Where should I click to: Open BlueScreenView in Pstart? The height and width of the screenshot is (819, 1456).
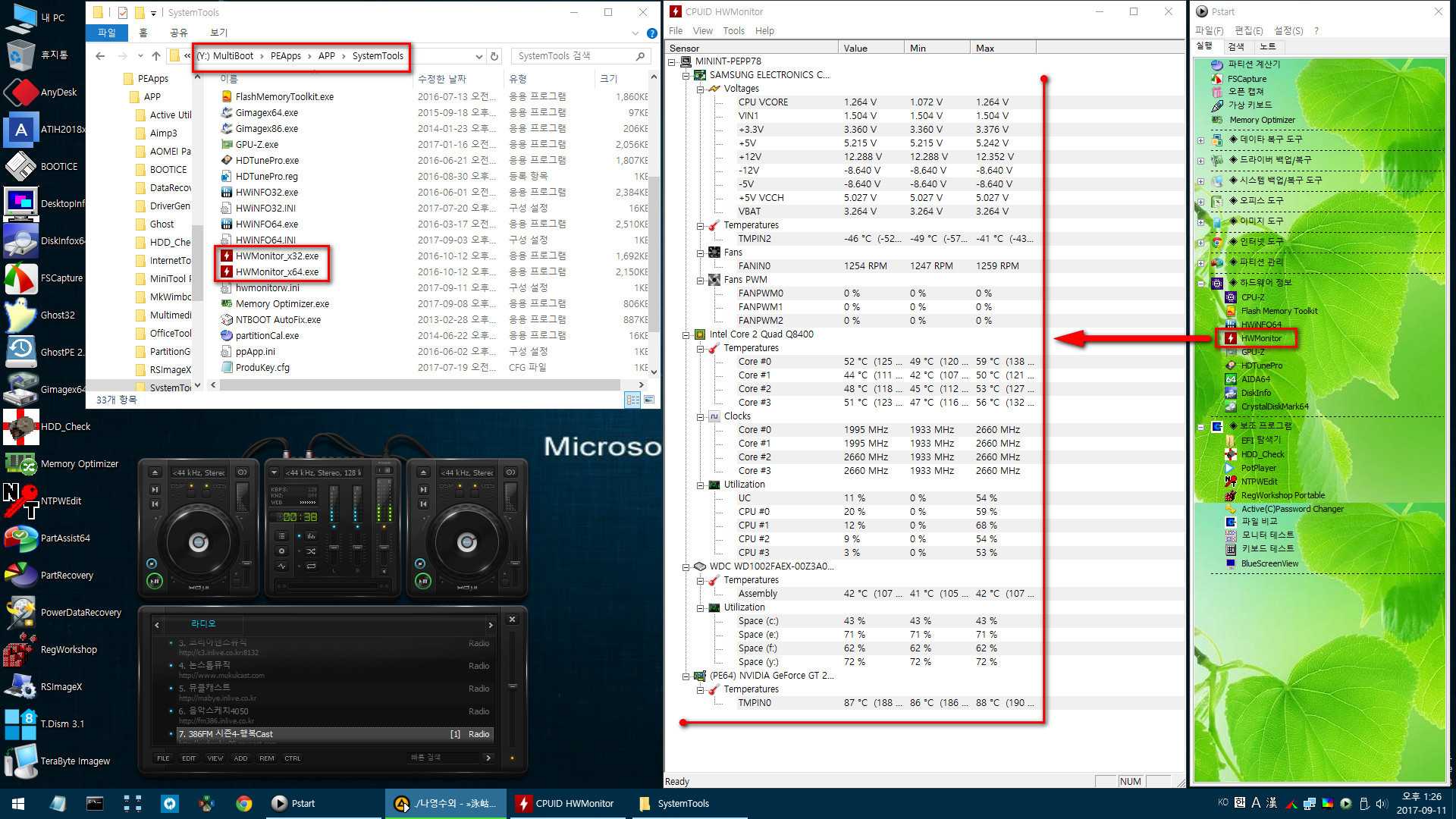point(1269,563)
